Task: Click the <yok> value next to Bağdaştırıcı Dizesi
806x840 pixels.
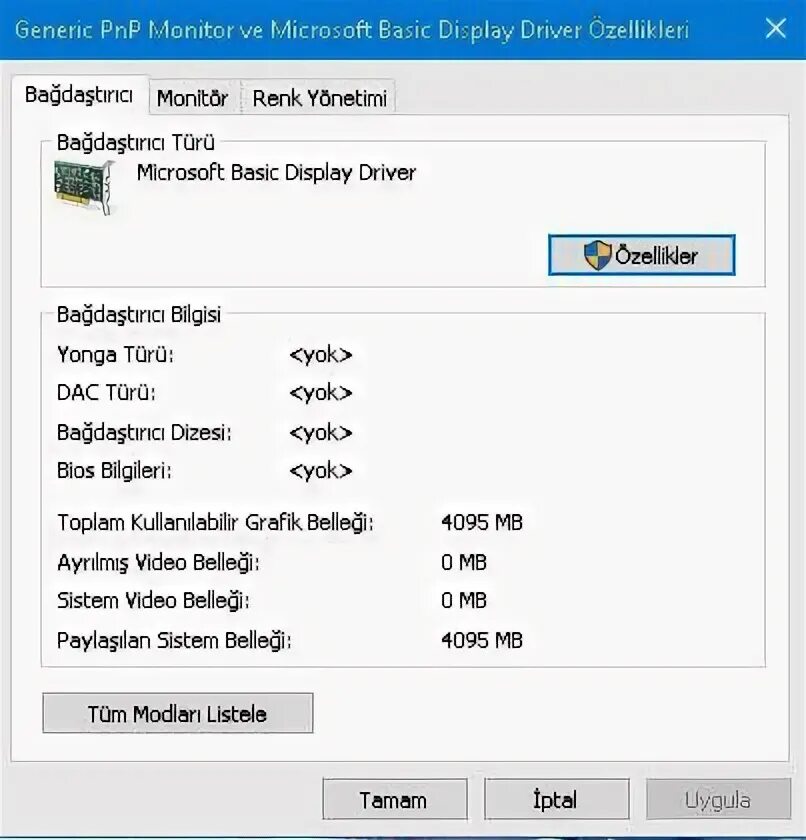Action: coord(321,432)
